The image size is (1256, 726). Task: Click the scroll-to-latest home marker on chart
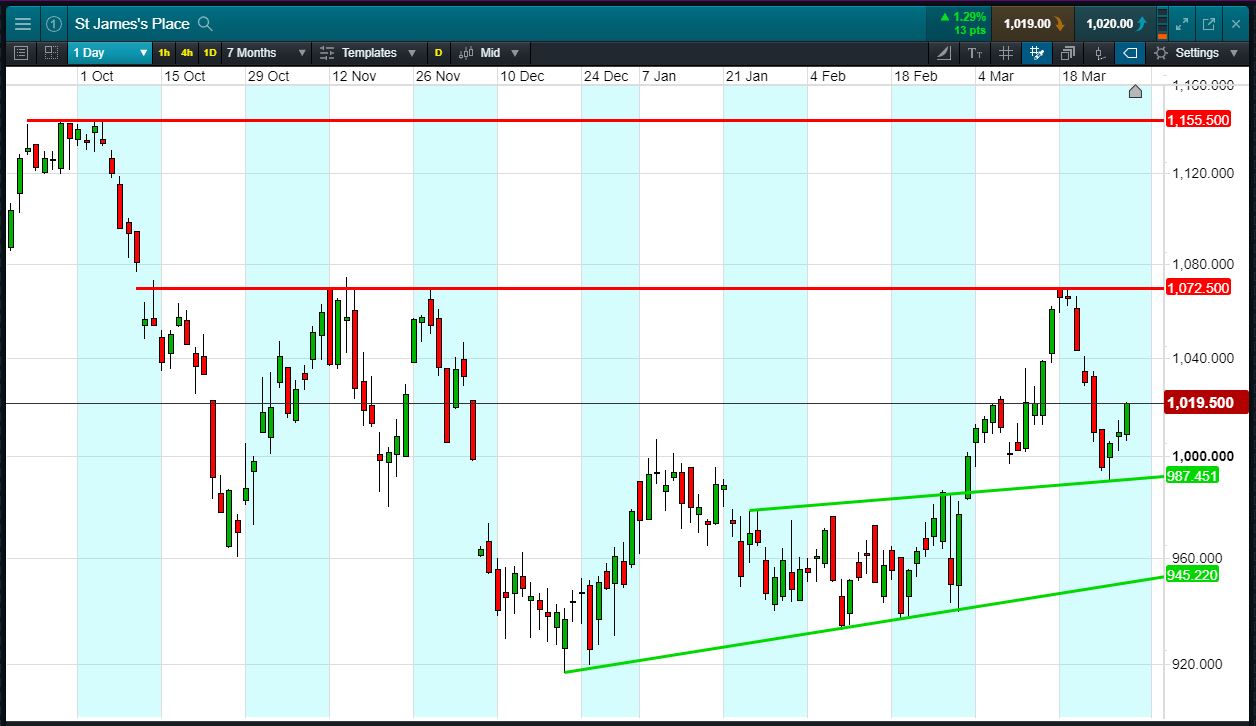point(1135,92)
